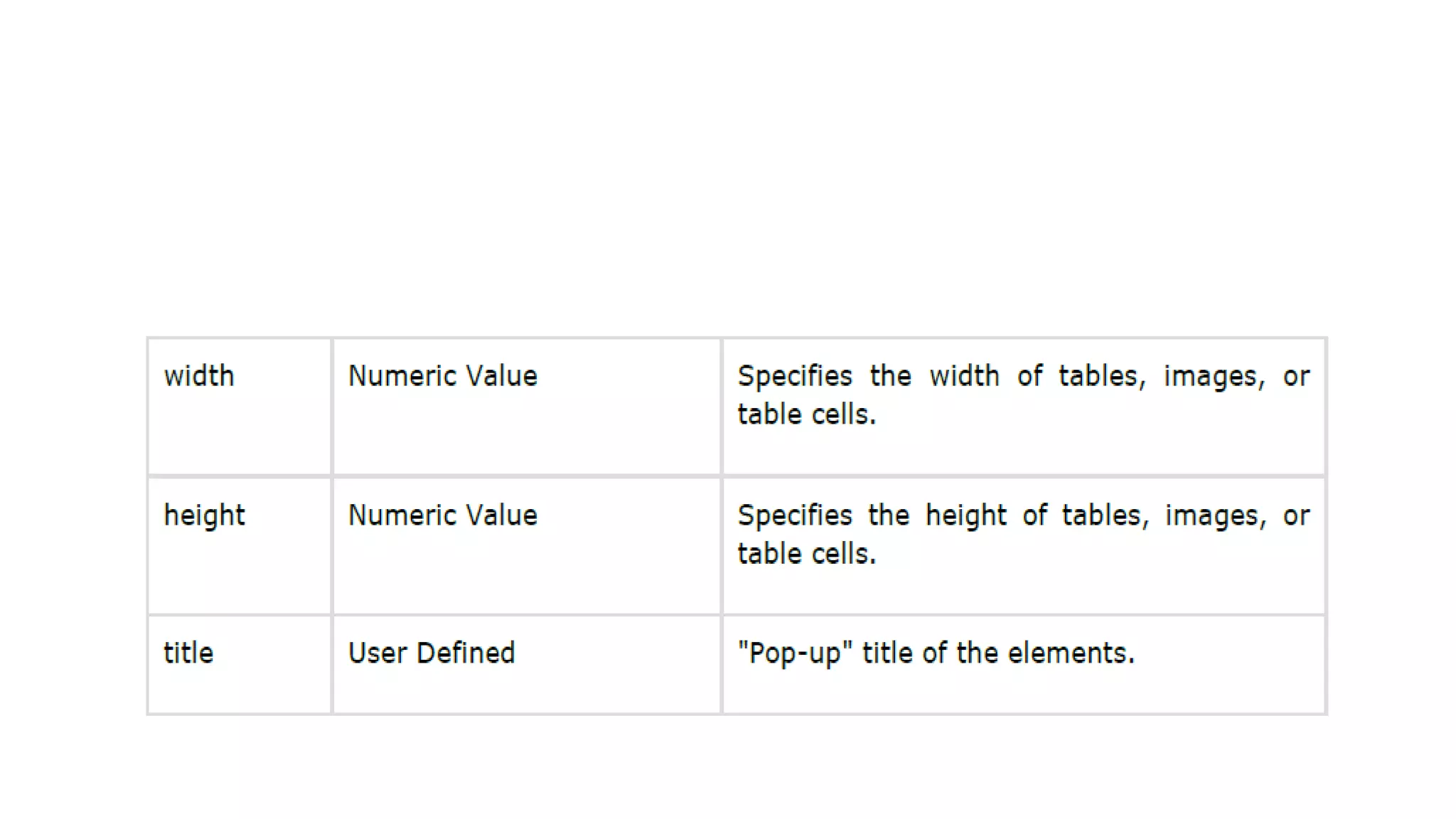The width and height of the screenshot is (1456, 819).
Task: Click the 'width' attribute cell
Action: (239, 406)
